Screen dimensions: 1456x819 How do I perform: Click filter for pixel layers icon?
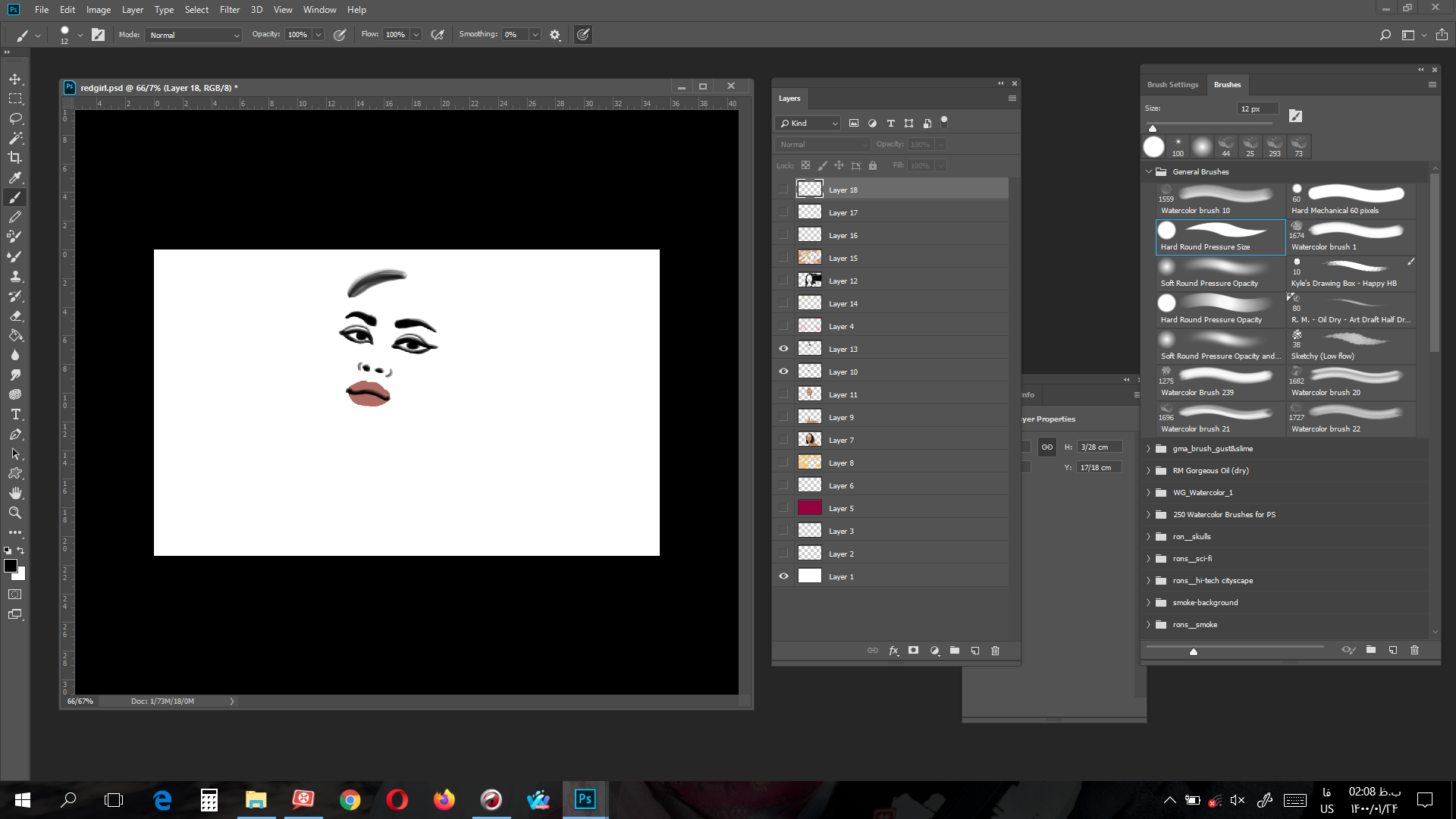(854, 123)
